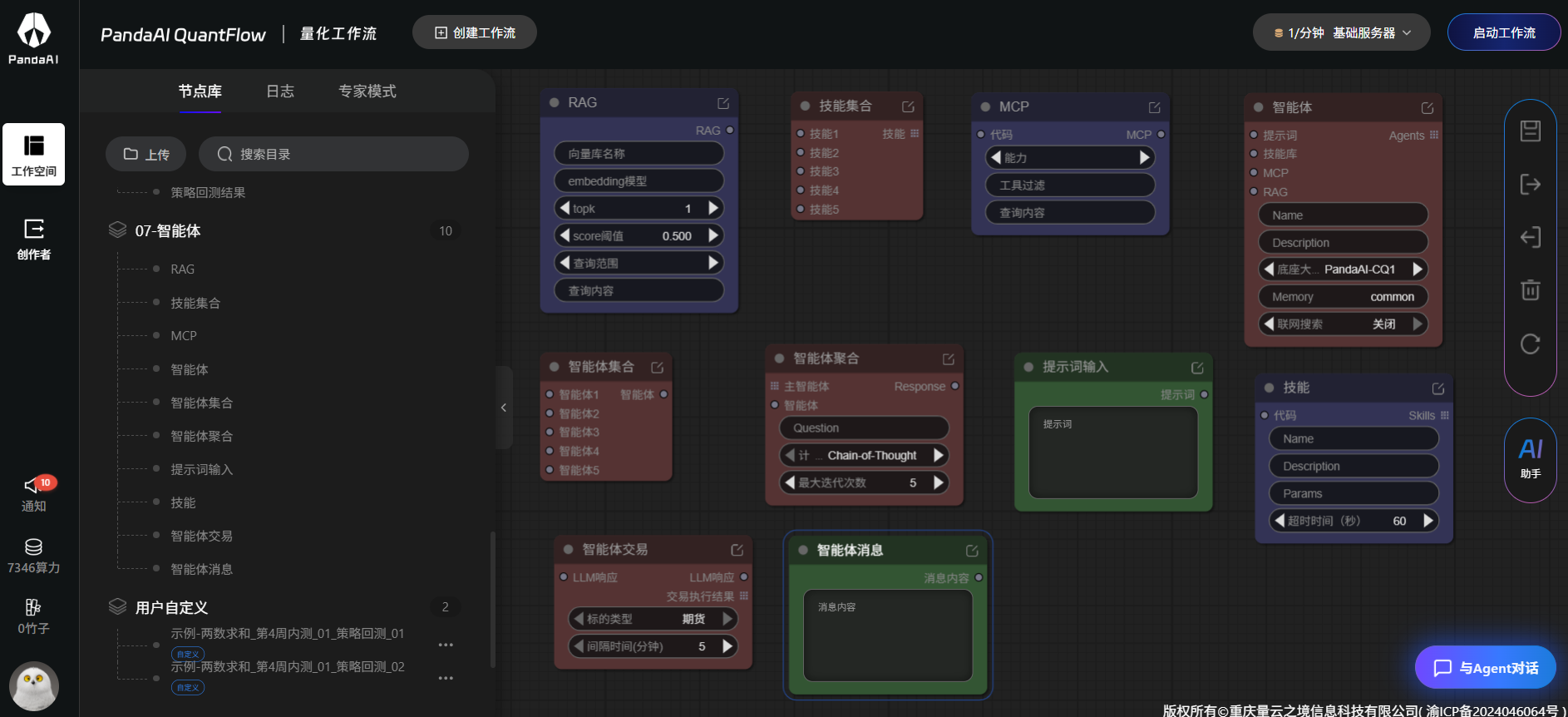
Task: Open the AI 助手 assistant
Action: [x=1530, y=459]
